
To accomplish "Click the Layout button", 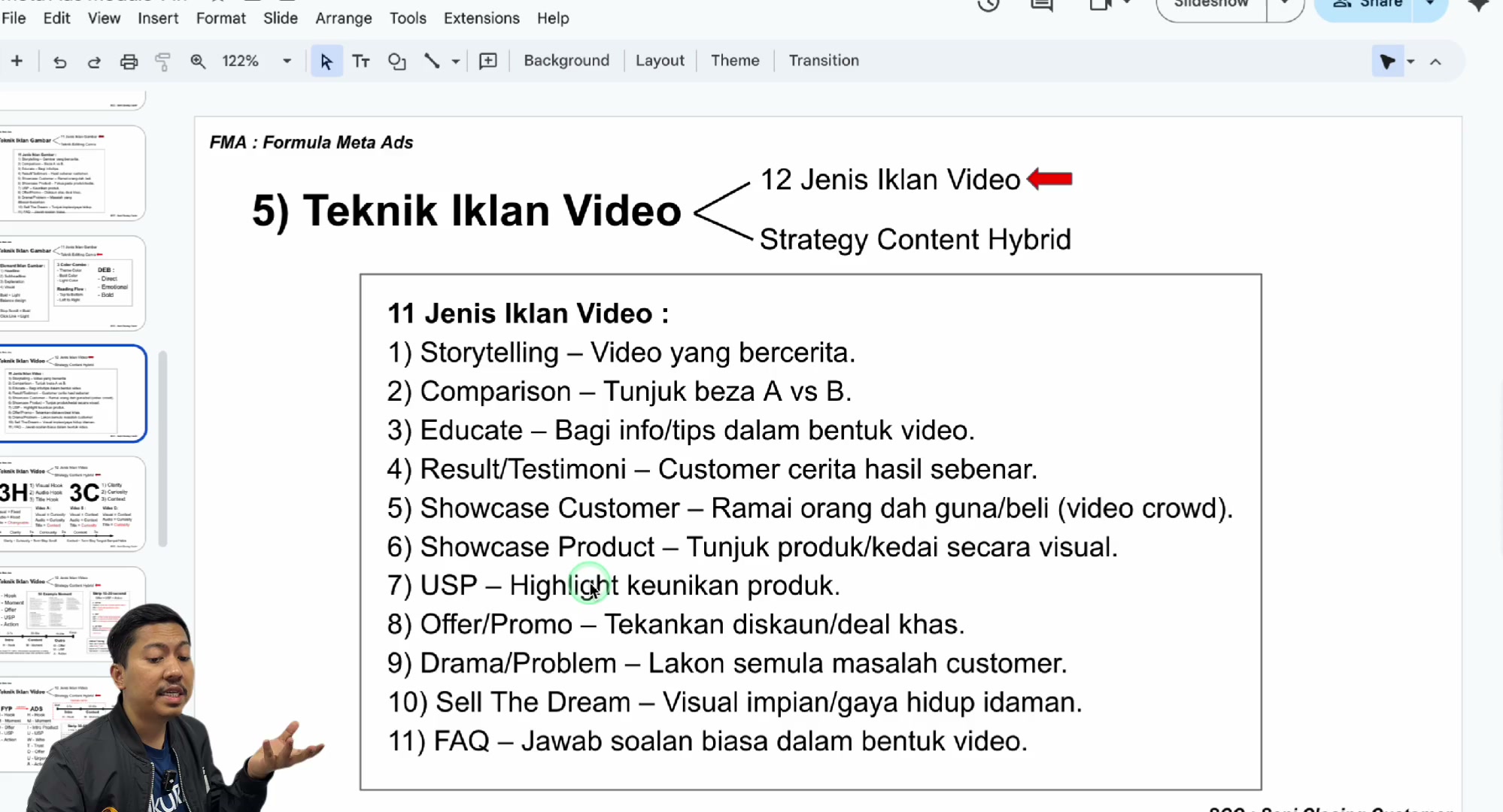I will 660,60.
